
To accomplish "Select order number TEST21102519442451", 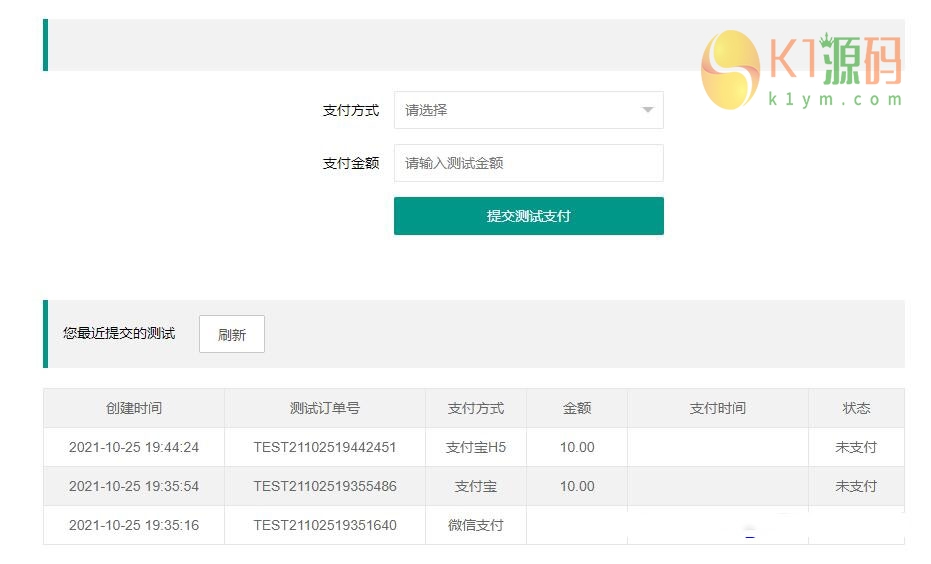I will click(325, 447).
